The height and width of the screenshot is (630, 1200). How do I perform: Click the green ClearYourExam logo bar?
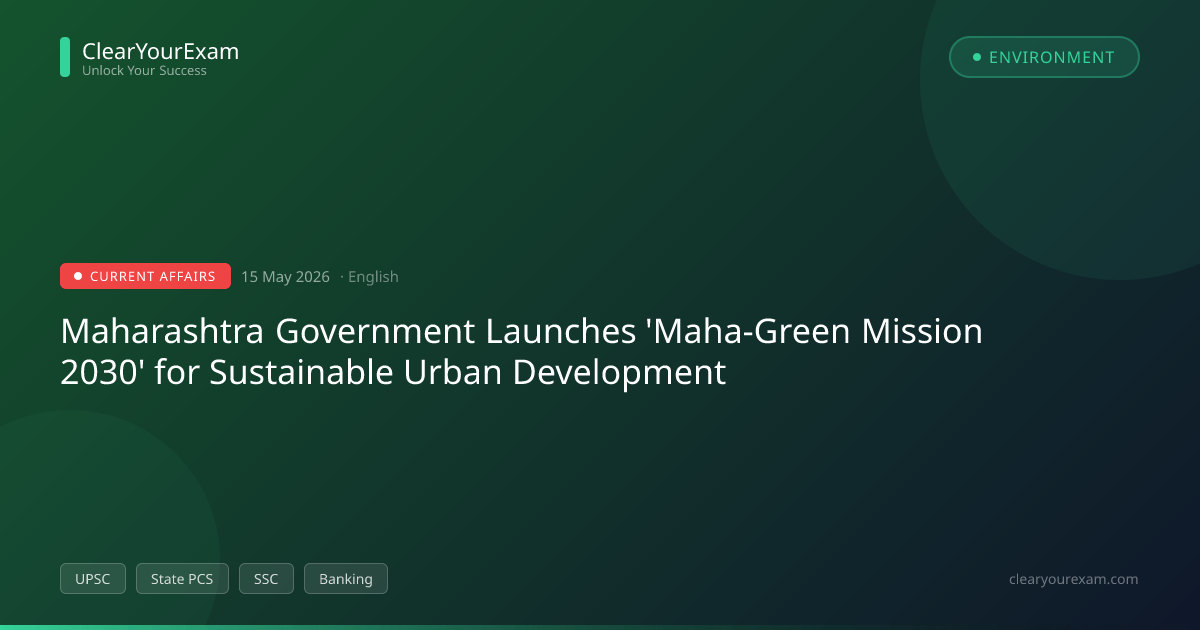point(65,57)
